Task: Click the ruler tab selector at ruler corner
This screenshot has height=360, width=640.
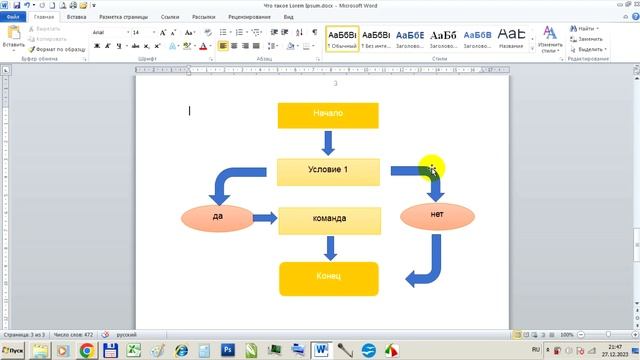Action: (x=5, y=70)
